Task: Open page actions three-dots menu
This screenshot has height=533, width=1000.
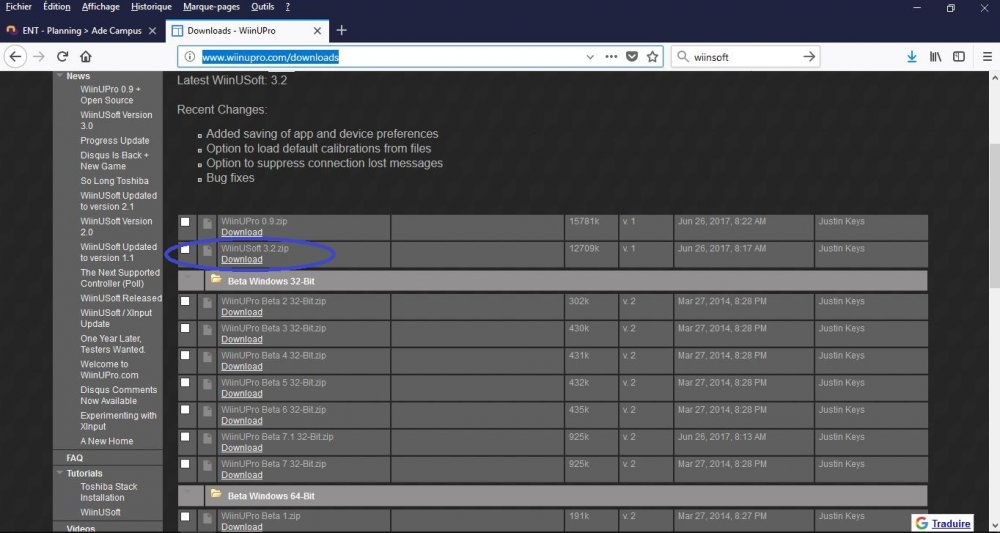Action: [x=611, y=57]
